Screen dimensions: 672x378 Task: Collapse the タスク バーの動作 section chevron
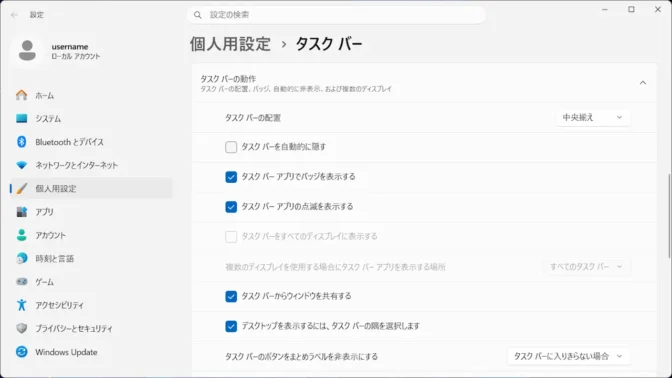tap(643, 83)
